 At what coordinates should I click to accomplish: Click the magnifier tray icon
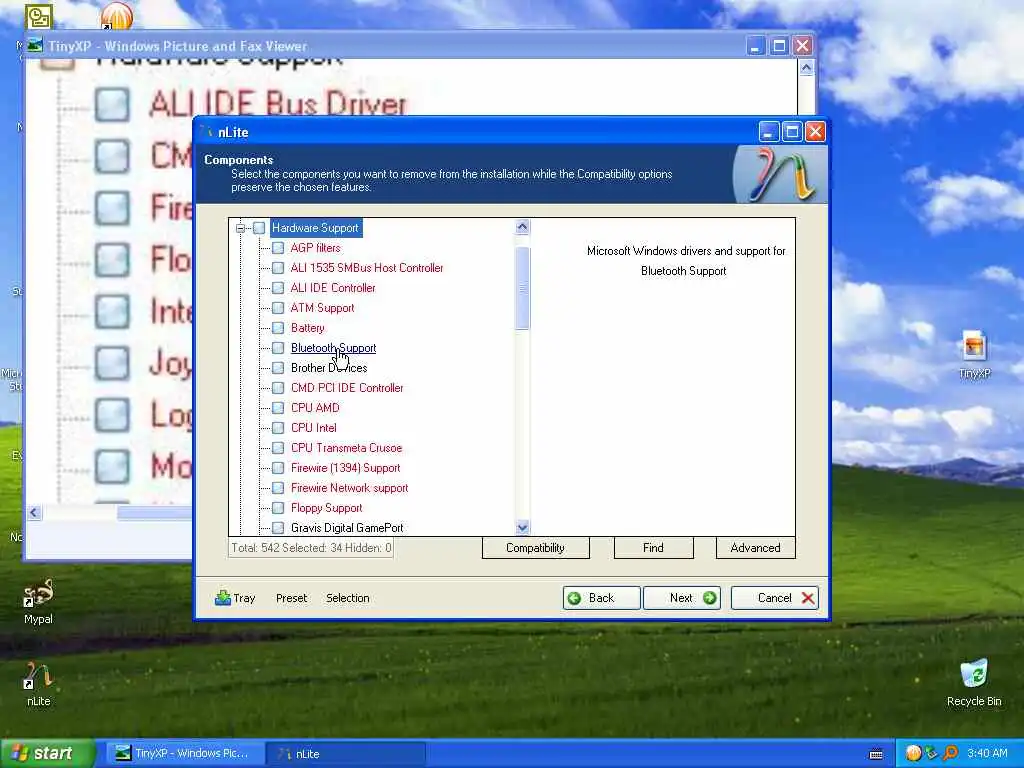[x=950, y=753]
